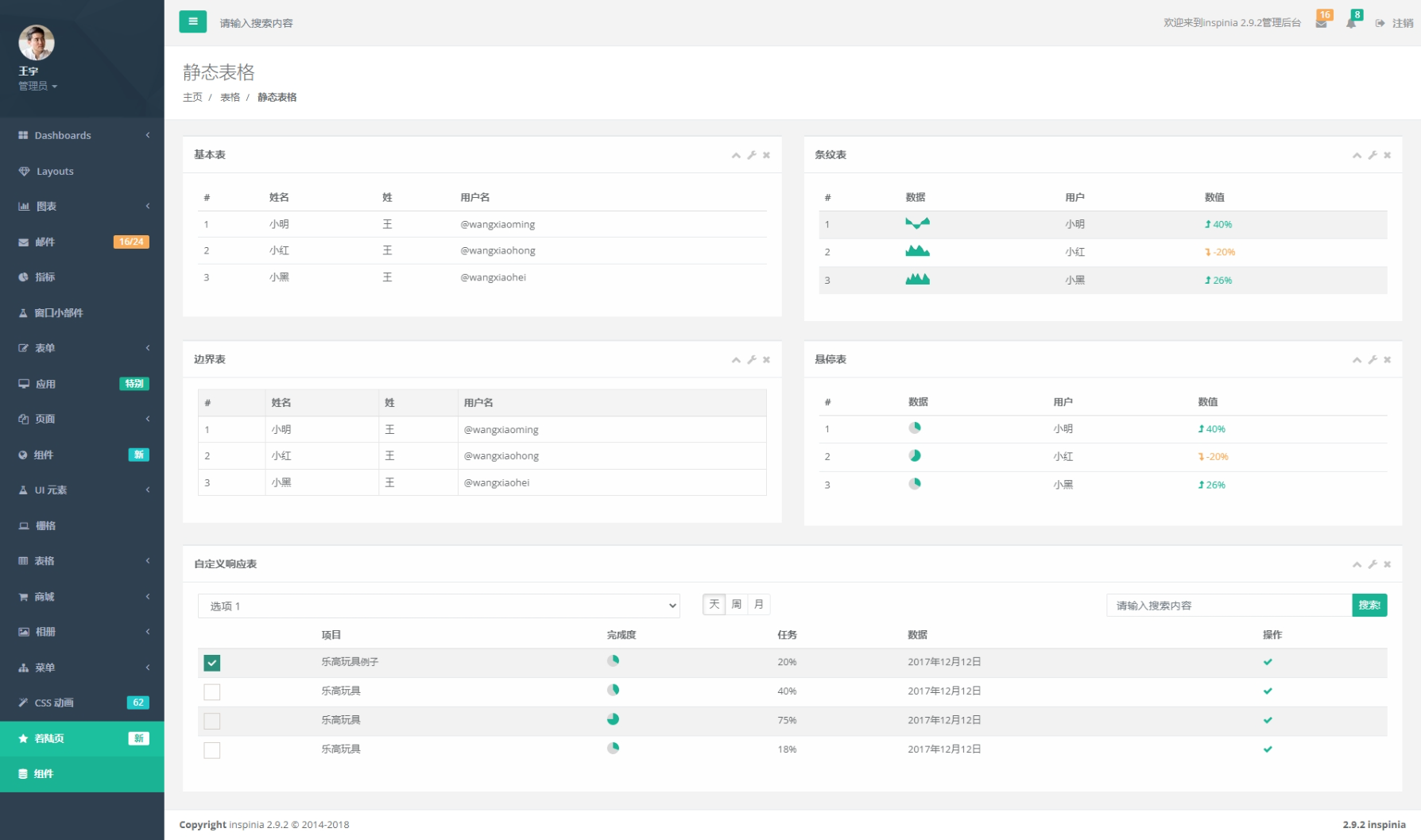Collapse the 条纹表 panel with its chevron

[1357, 155]
